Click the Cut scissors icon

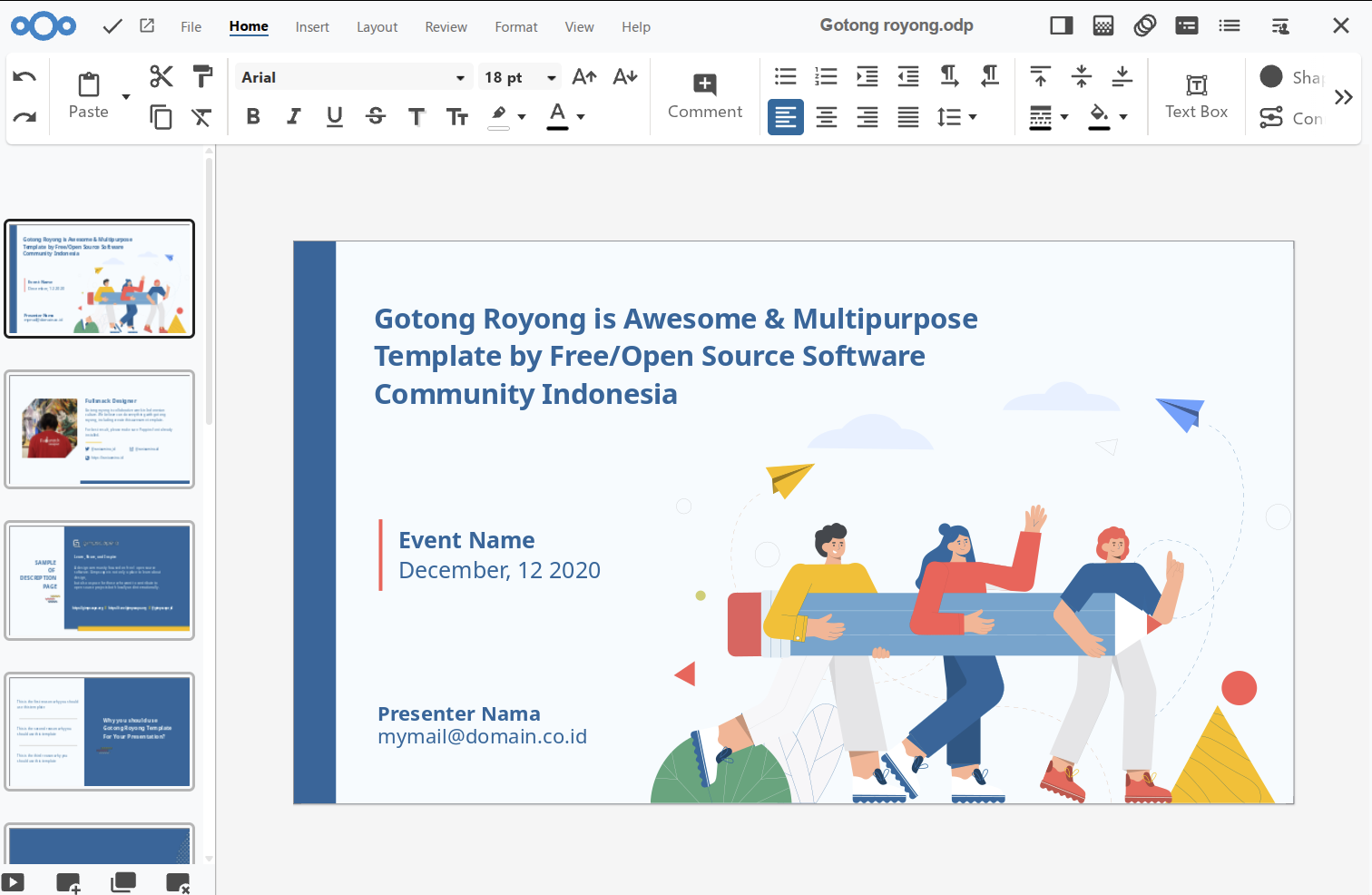click(x=161, y=75)
